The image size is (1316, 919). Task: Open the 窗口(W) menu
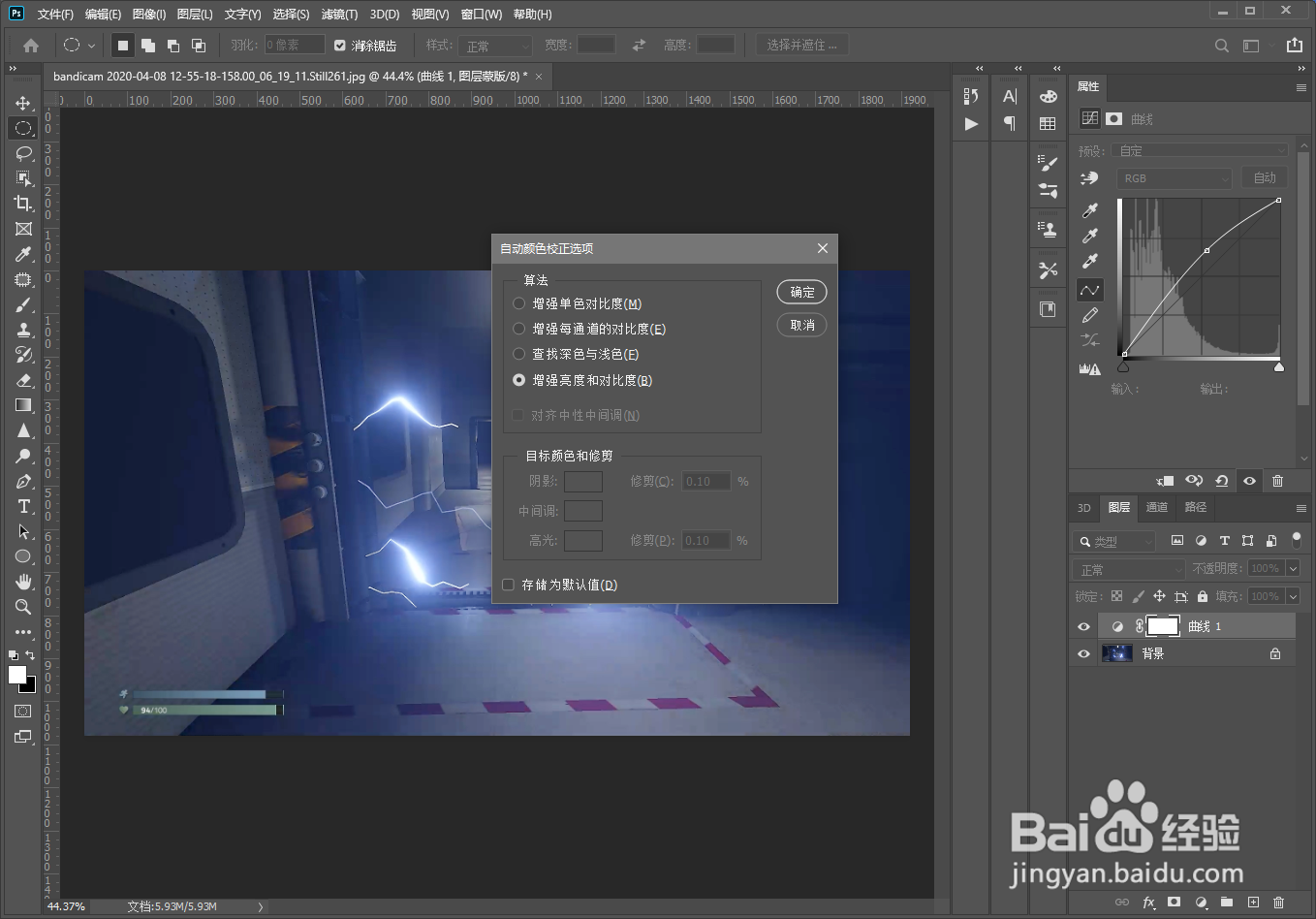(x=482, y=15)
